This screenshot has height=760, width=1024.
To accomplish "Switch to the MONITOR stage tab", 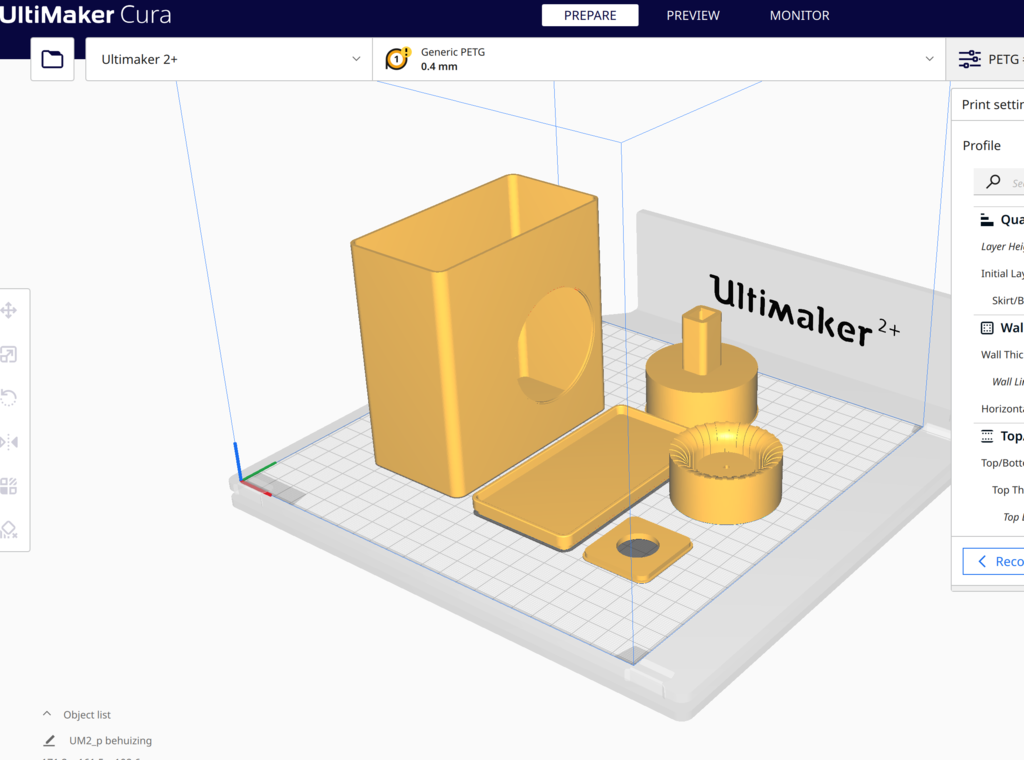I will [799, 15].
